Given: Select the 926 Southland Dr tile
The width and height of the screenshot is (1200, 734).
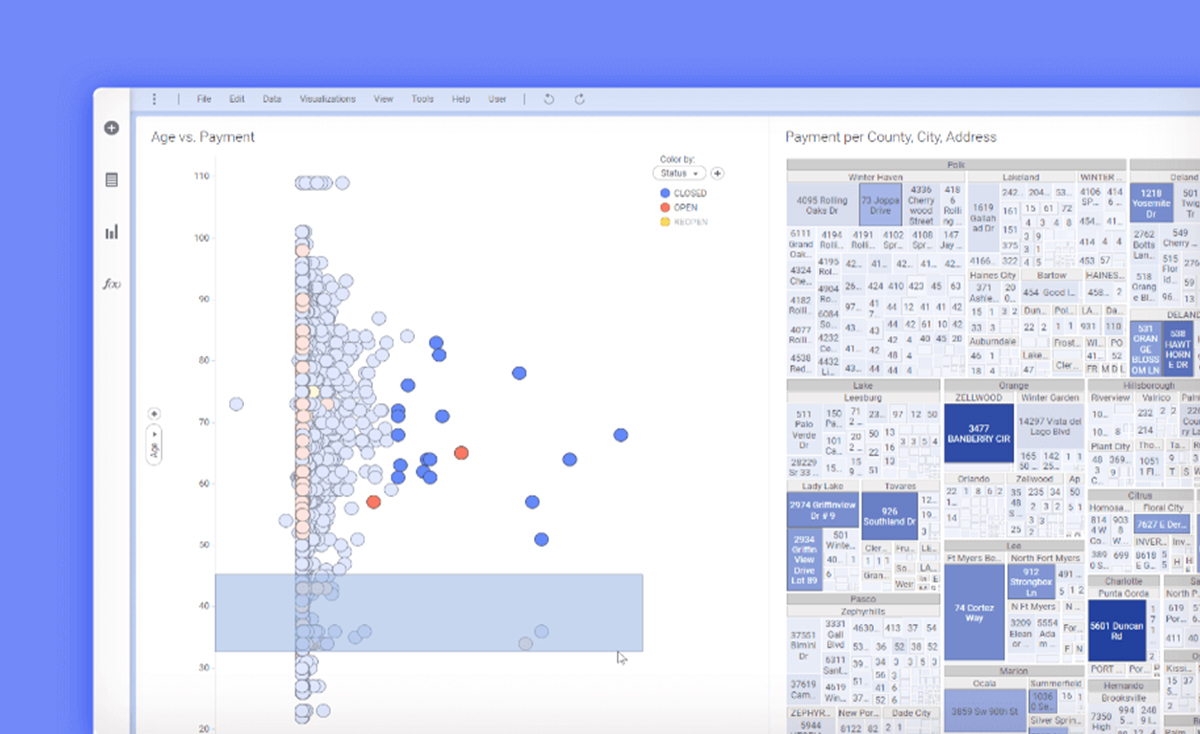Looking at the screenshot, I should click(x=889, y=516).
